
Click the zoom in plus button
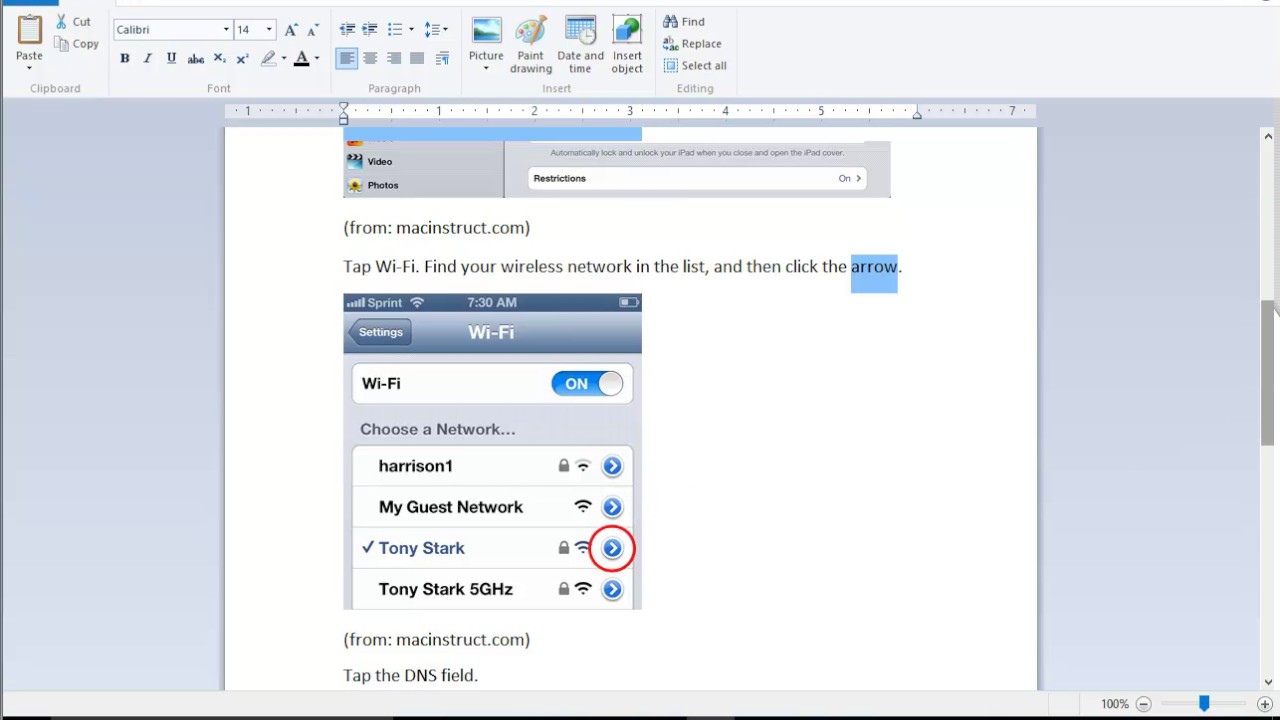click(1265, 704)
